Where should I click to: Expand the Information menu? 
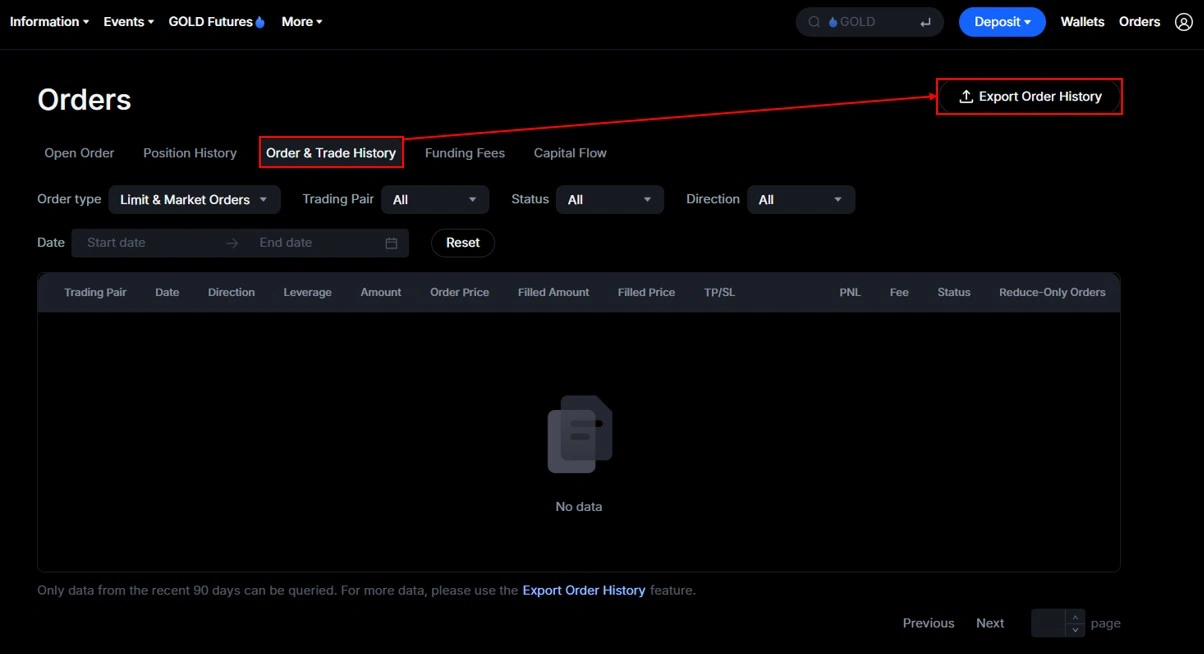pyautogui.click(x=50, y=22)
